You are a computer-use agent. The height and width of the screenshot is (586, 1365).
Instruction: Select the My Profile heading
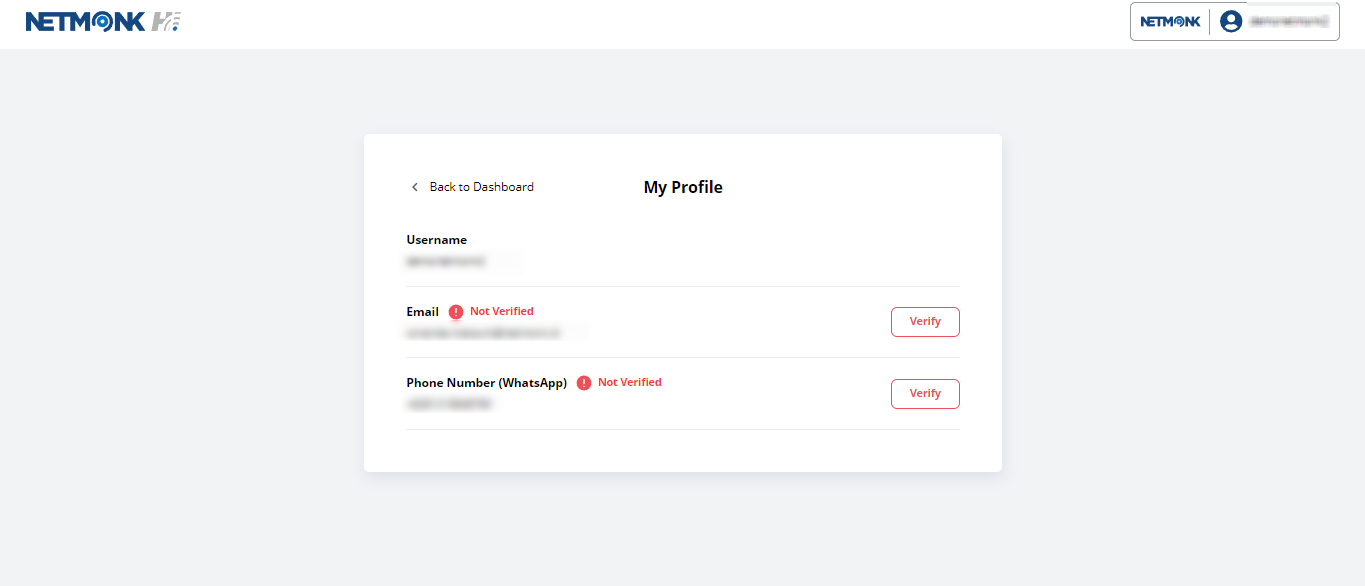683,187
